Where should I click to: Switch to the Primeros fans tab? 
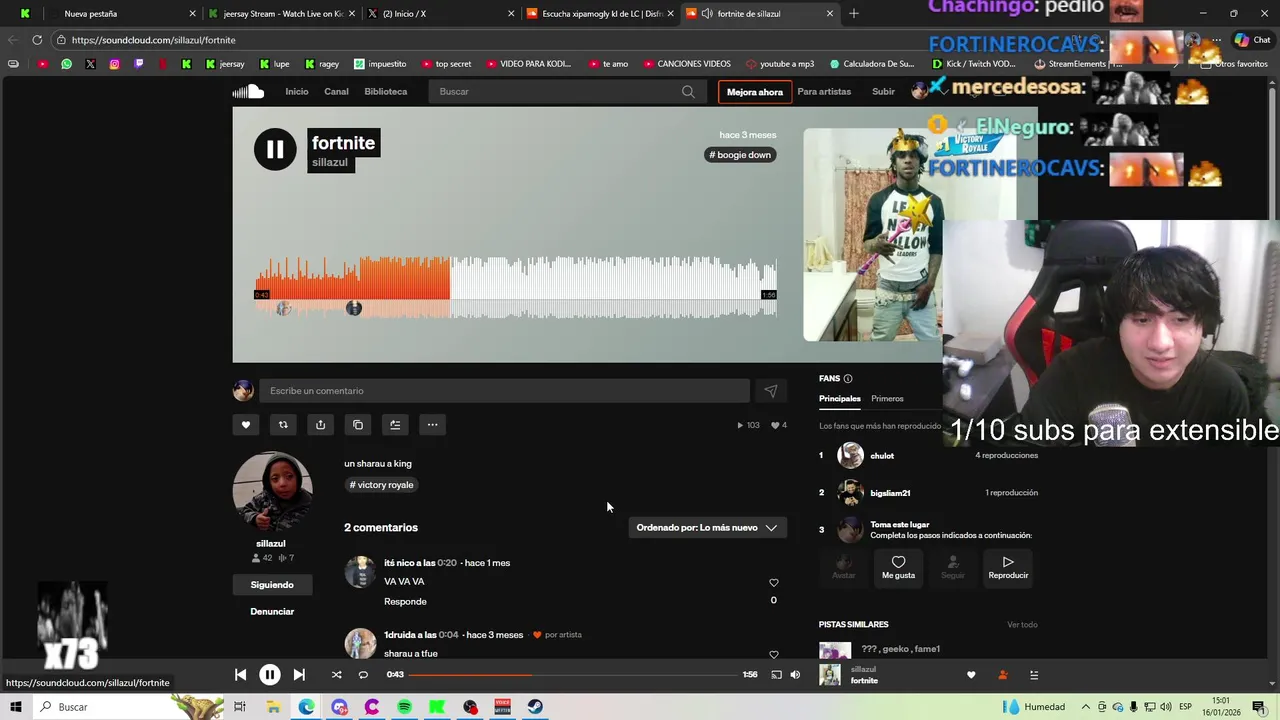point(887,399)
